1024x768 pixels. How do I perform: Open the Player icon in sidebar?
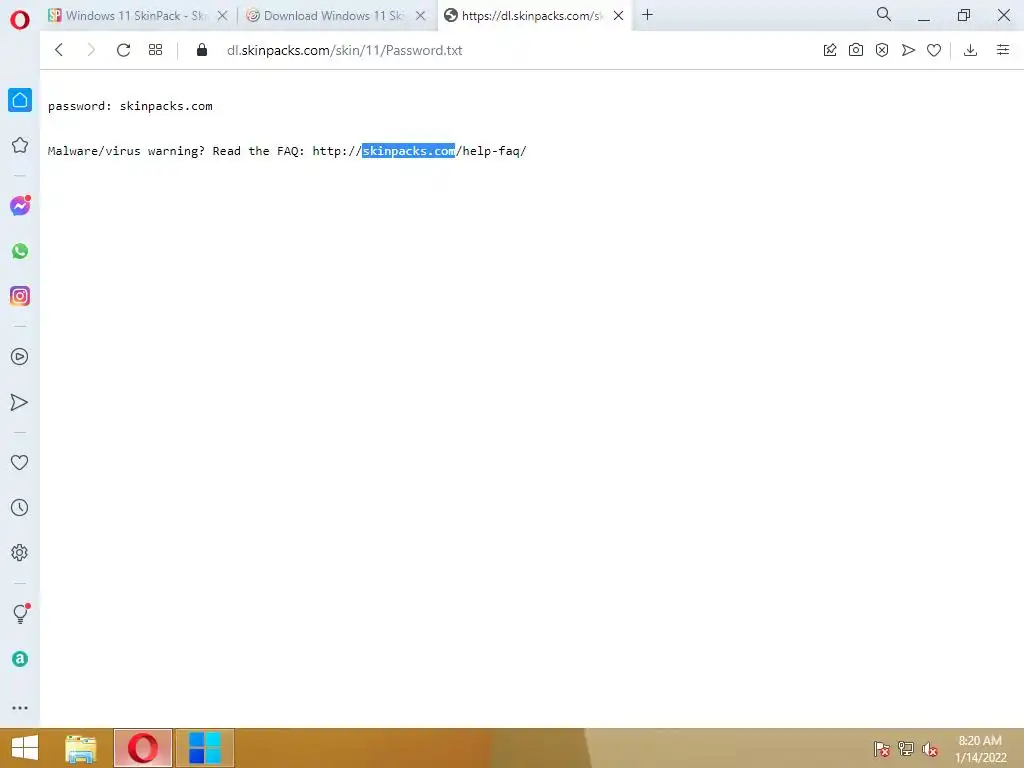20,357
